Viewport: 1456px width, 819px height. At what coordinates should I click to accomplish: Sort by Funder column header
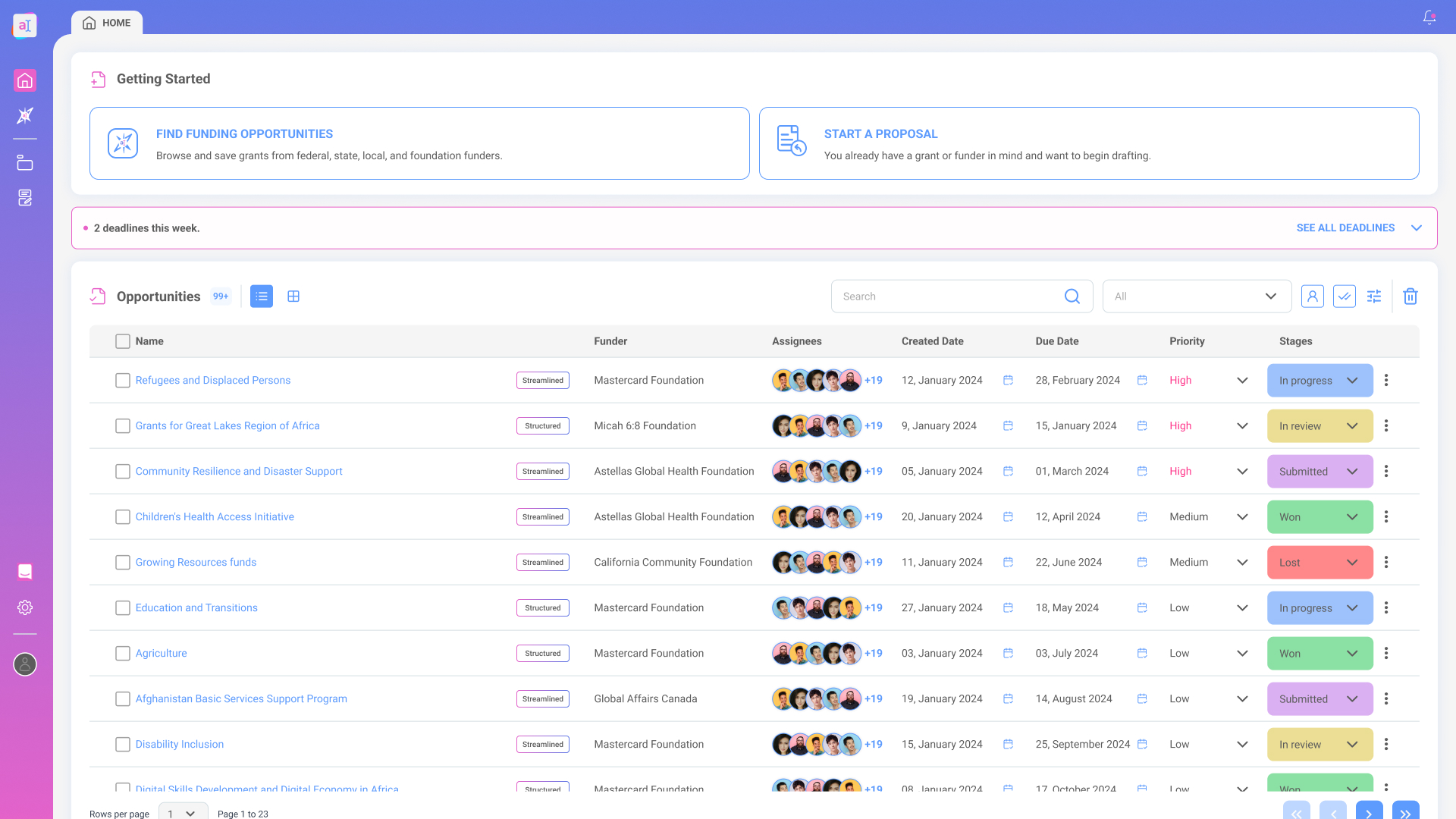click(x=610, y=341)
